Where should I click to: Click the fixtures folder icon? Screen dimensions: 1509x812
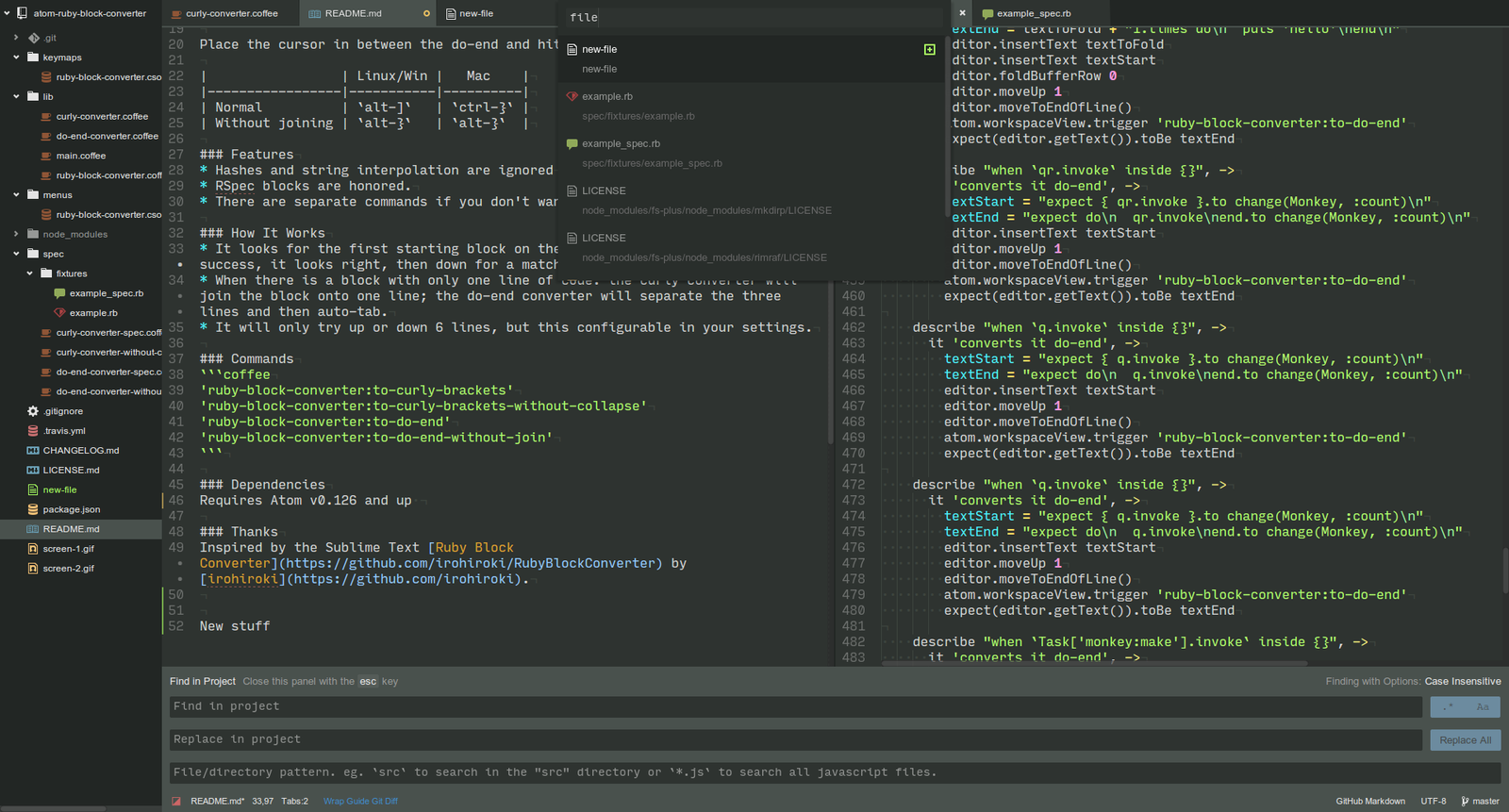[x=47, y=273]
